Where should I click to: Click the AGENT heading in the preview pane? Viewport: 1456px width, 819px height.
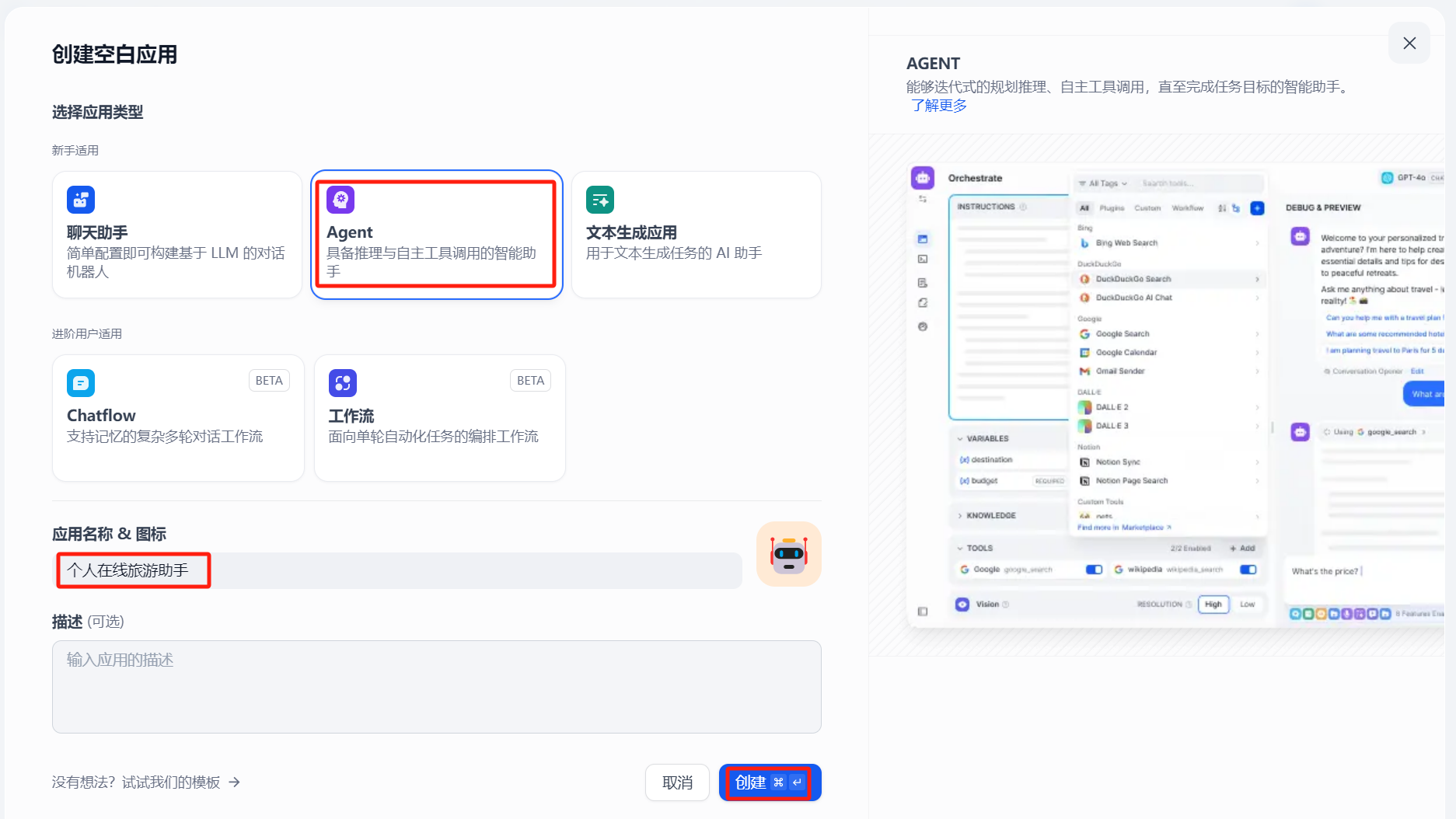[933, 64]
